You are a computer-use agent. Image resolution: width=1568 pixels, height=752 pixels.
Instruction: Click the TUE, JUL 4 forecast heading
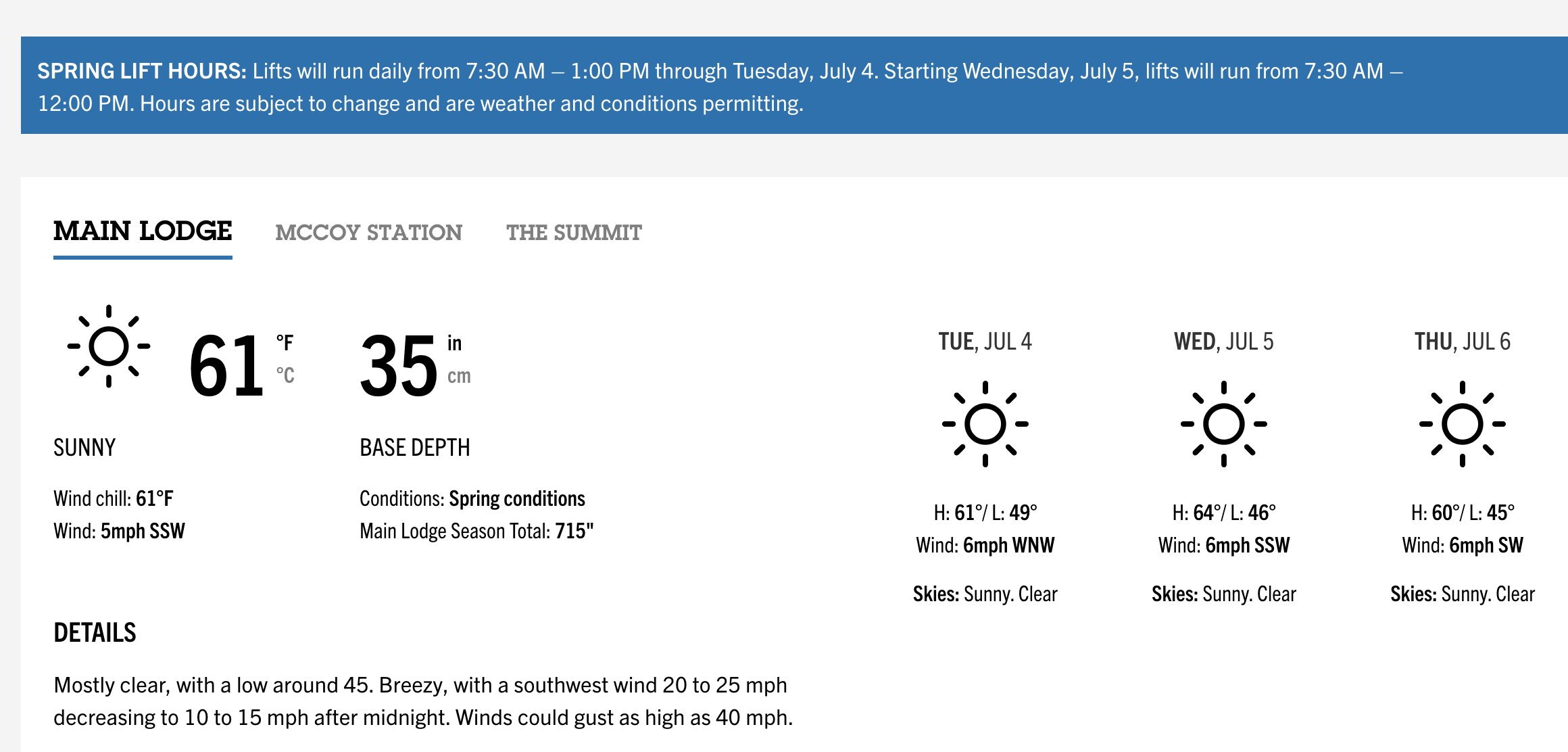(x=985, y=342)
